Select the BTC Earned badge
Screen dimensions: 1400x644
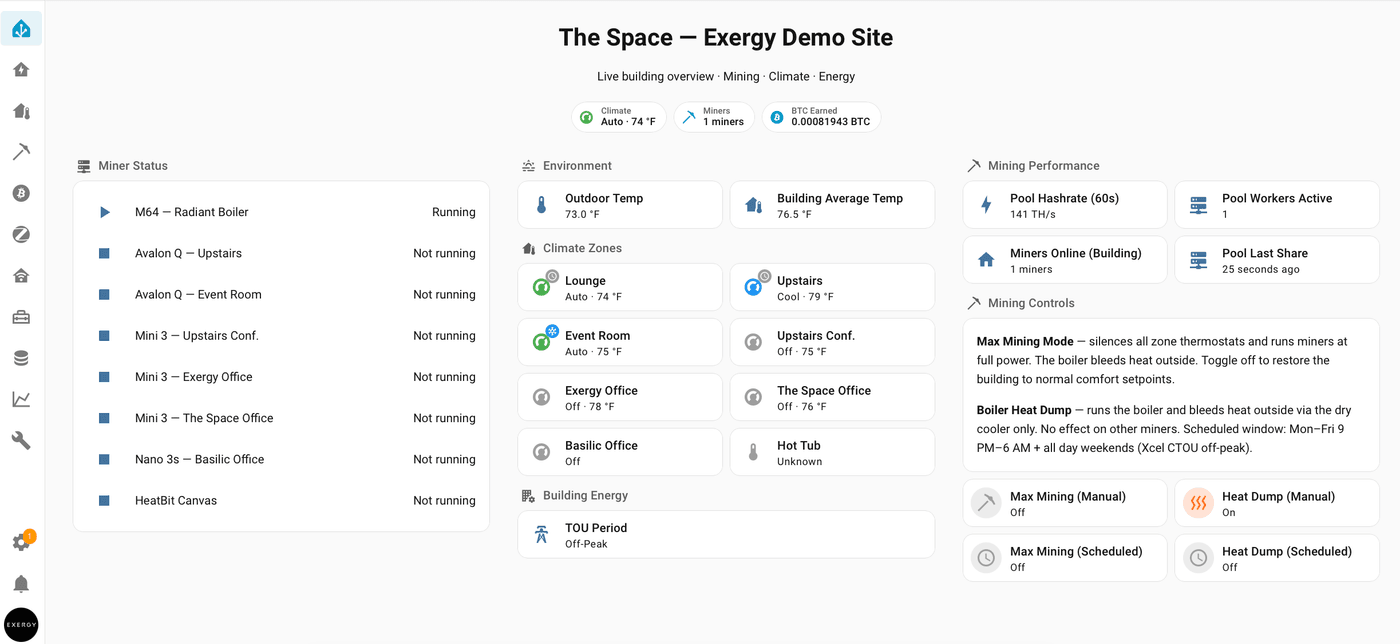click(821, 117)
